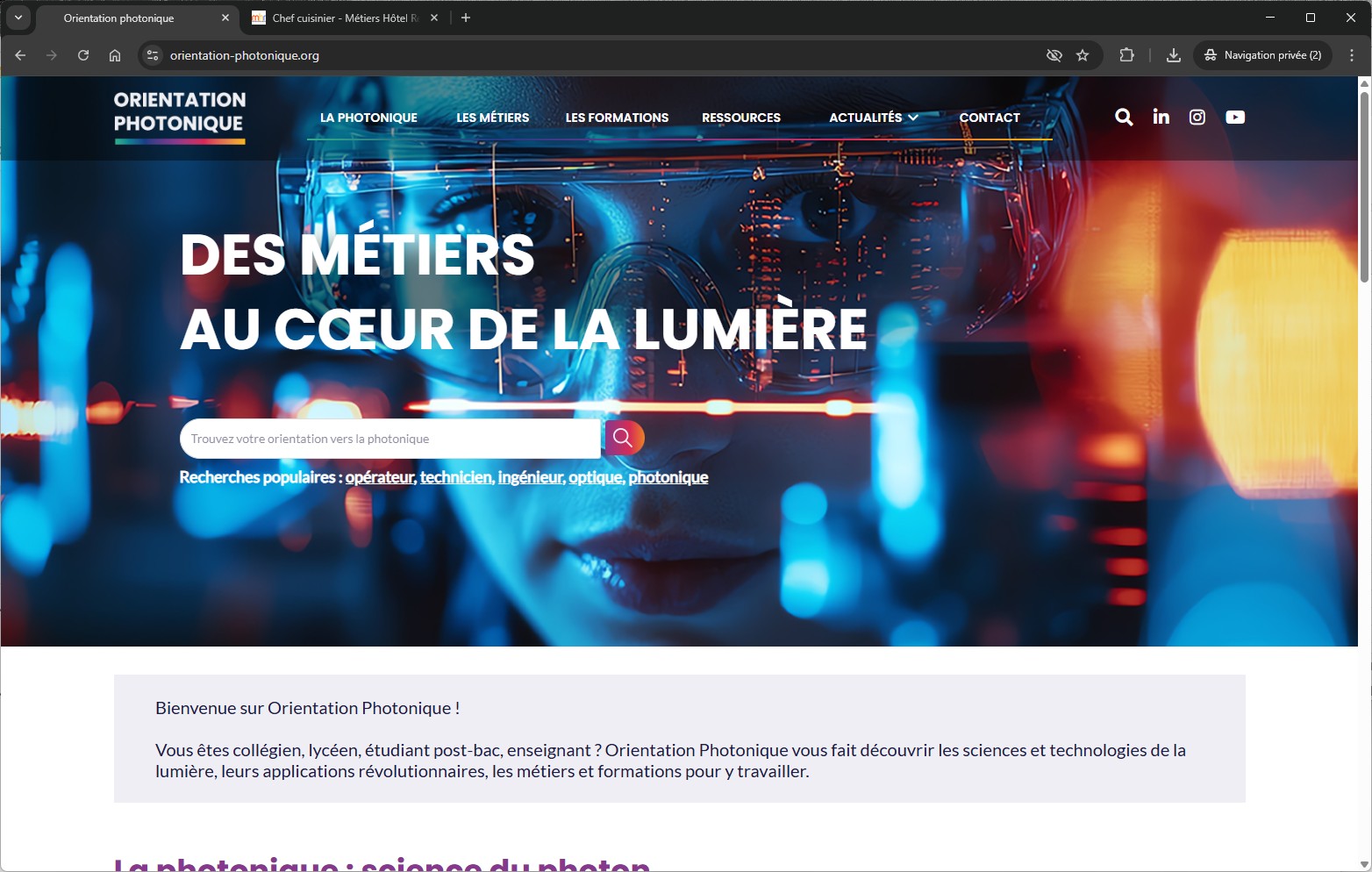Focus the orientation search input field
This screenshot has width=1372, height=872.
[390, 439]
